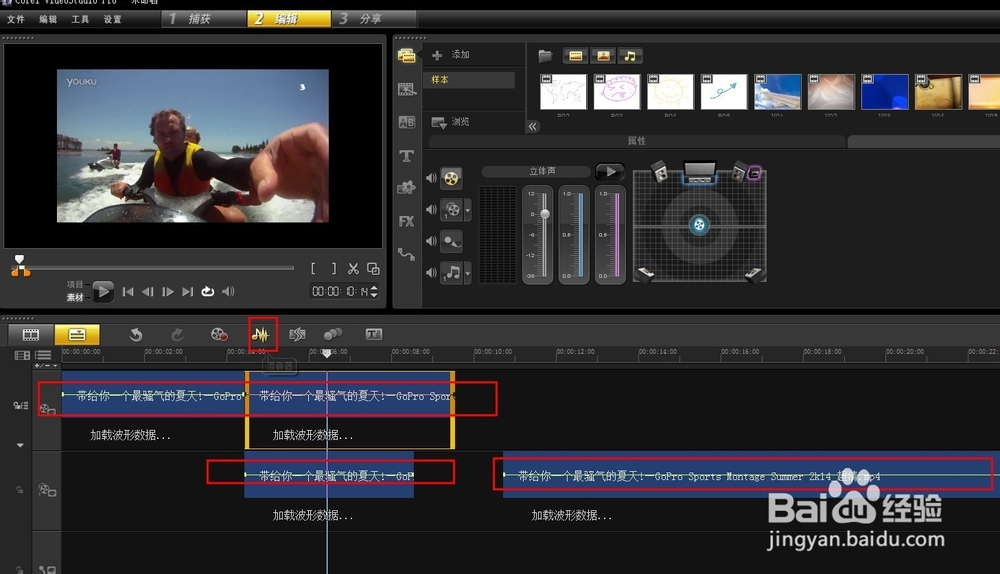Click the preview scrubber handle
Viewport: 1000px width, 574px height.
(20, 261)
